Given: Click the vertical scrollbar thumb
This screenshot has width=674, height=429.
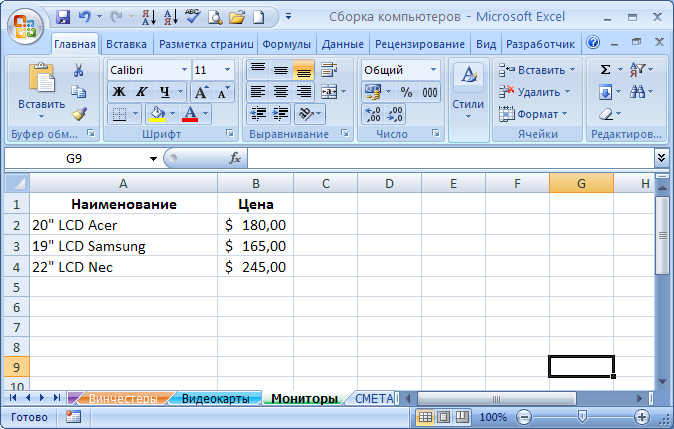Looking at the screenshot, I should tap(662, 235).
